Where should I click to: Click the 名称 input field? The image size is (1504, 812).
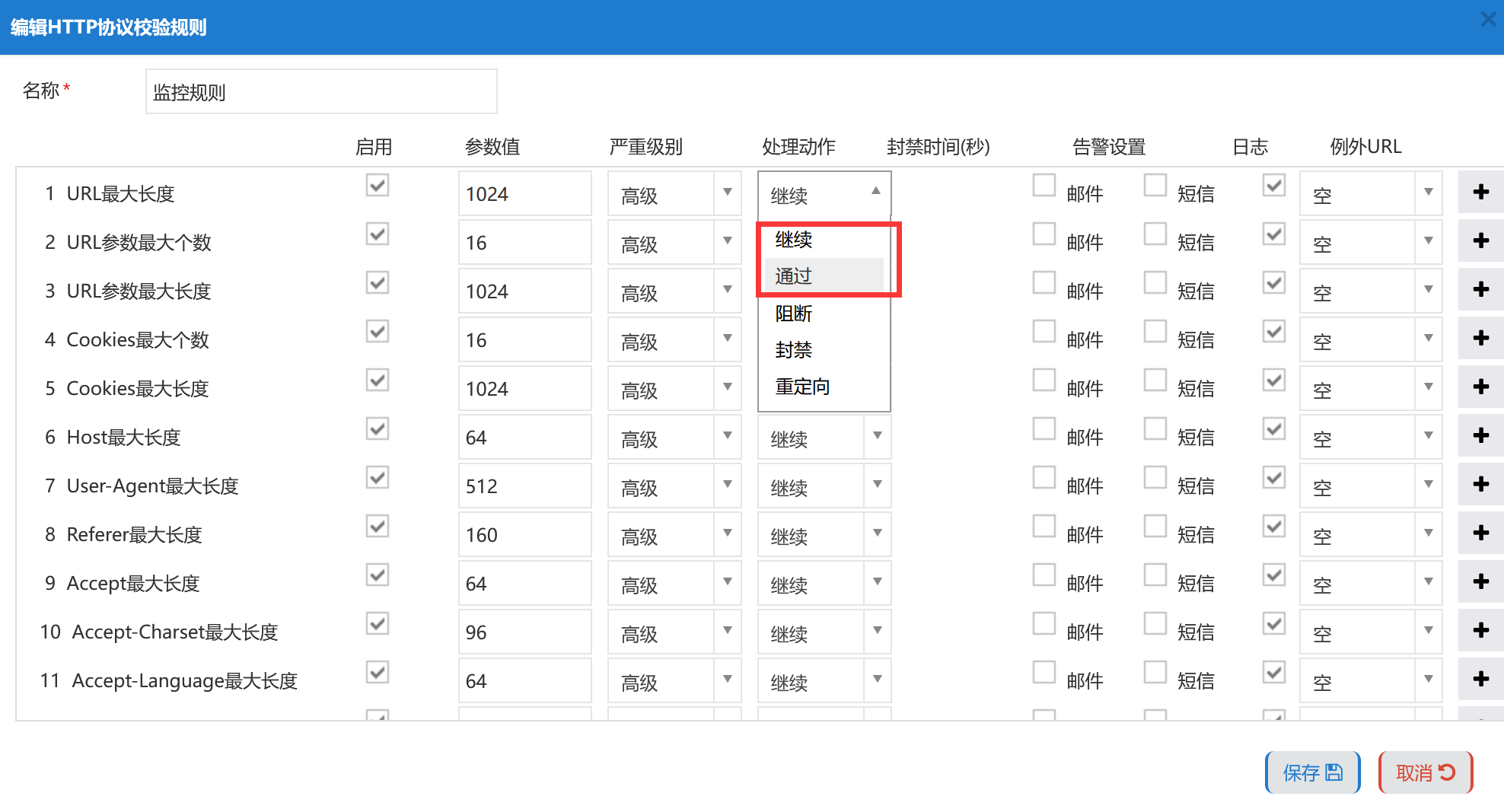321,92
